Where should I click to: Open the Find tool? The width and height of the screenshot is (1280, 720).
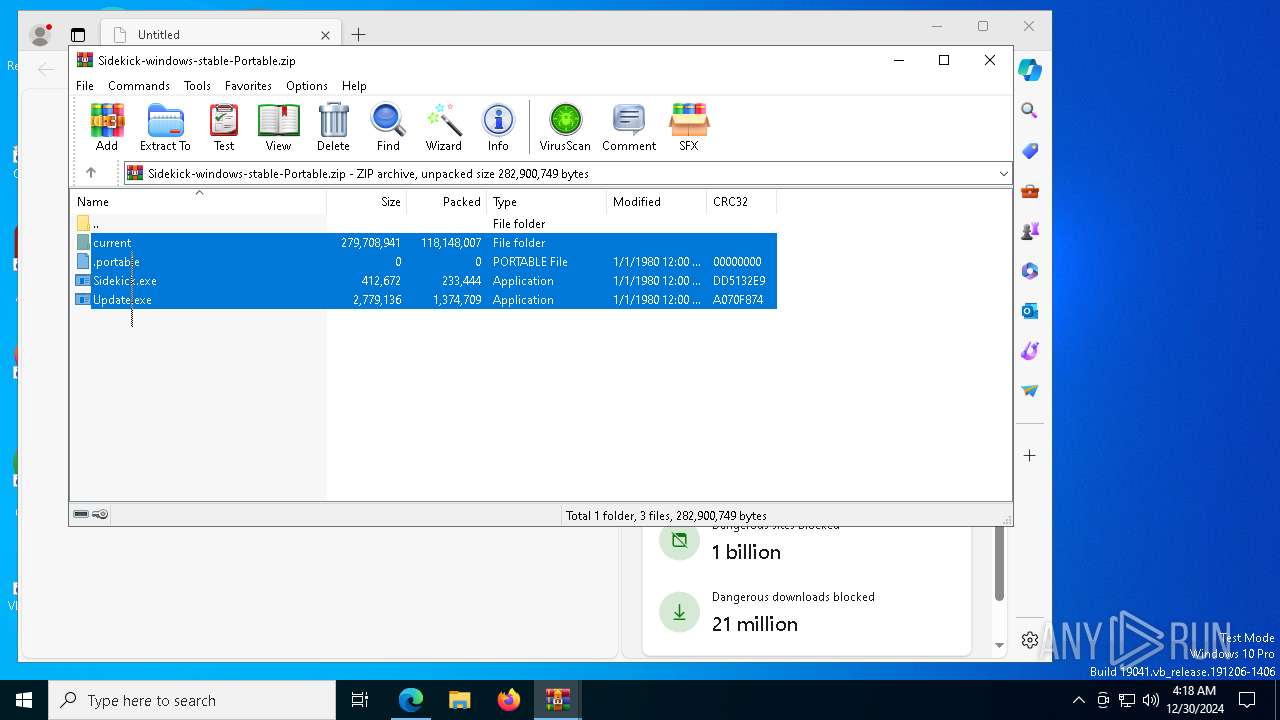[x=388, y=127]
